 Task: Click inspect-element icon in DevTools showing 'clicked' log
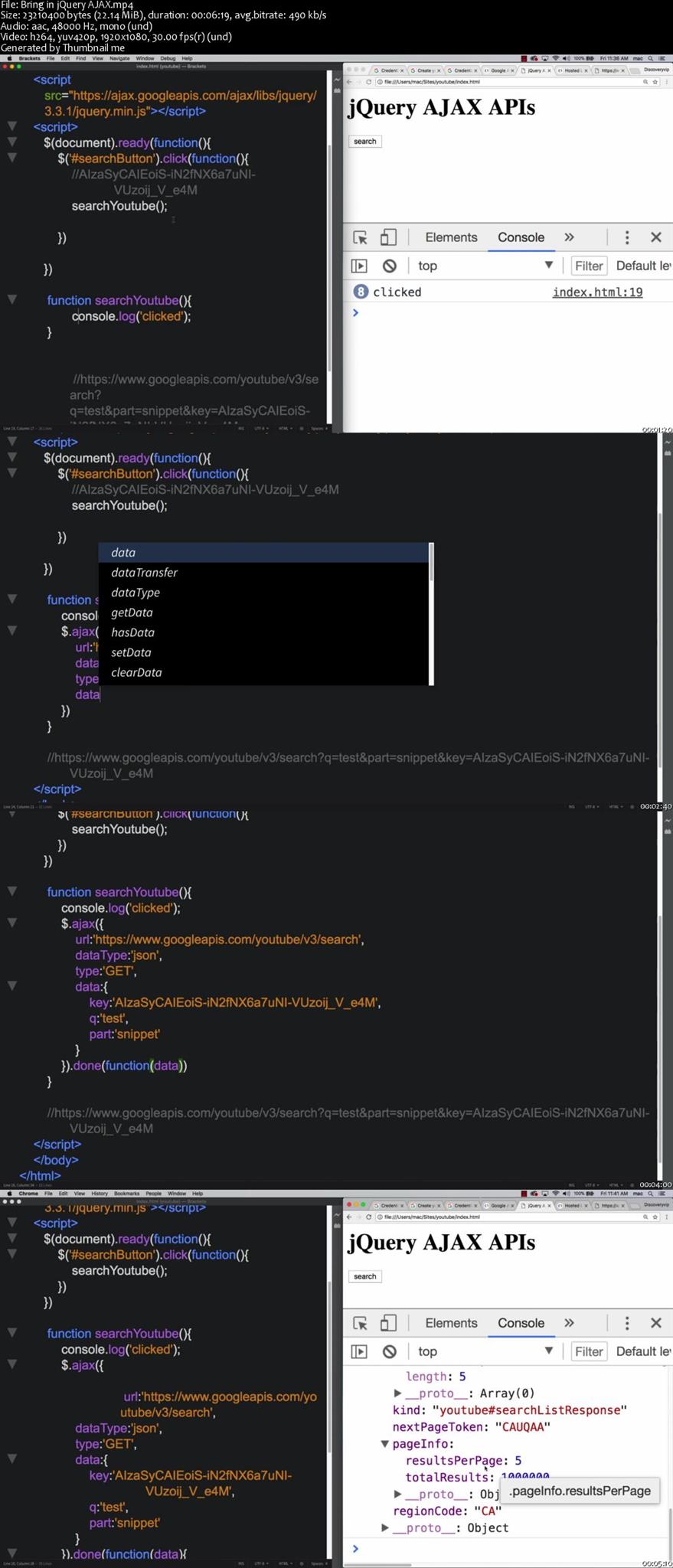[360, 237]
